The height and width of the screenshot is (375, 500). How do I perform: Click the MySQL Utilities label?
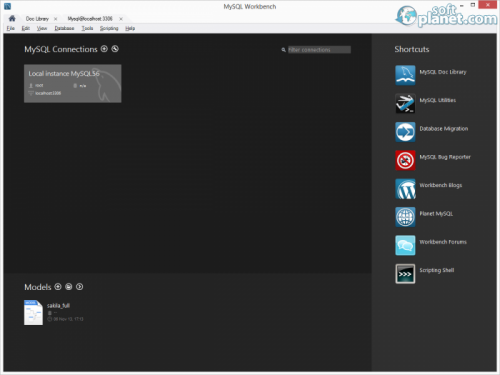click(x=437, y=100)
